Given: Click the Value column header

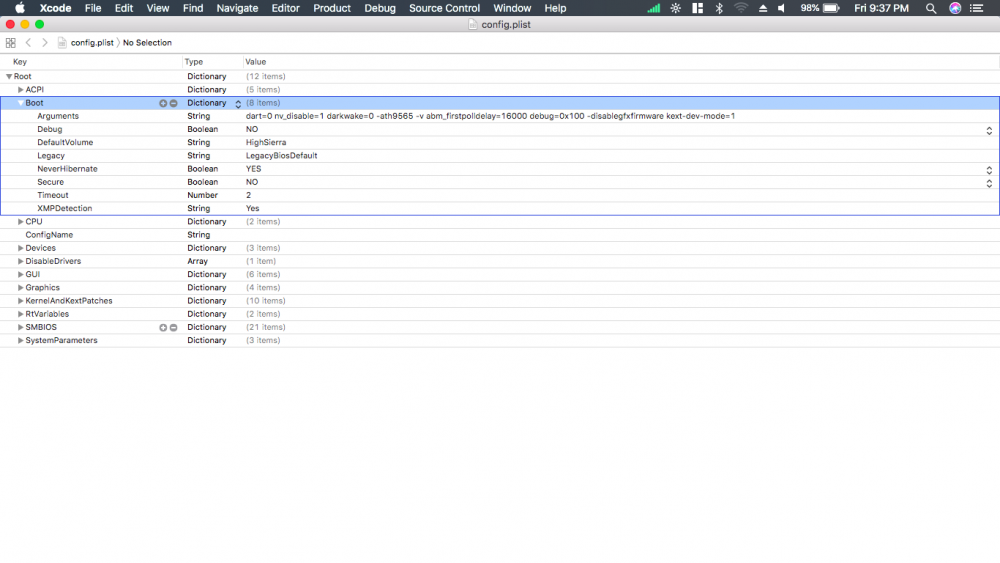Looking at the screenshot, I should 256,62.
